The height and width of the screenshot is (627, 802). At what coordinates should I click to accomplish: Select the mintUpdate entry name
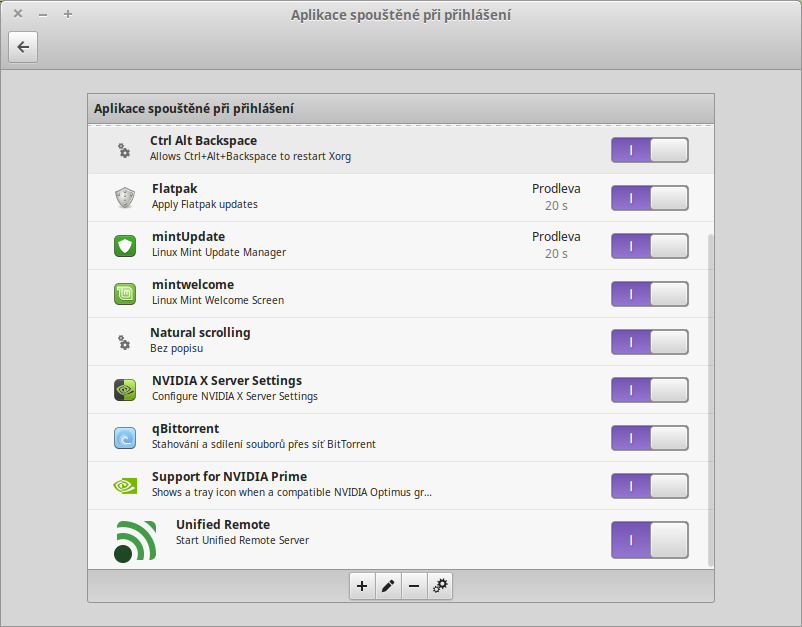(x=188, y=237)
